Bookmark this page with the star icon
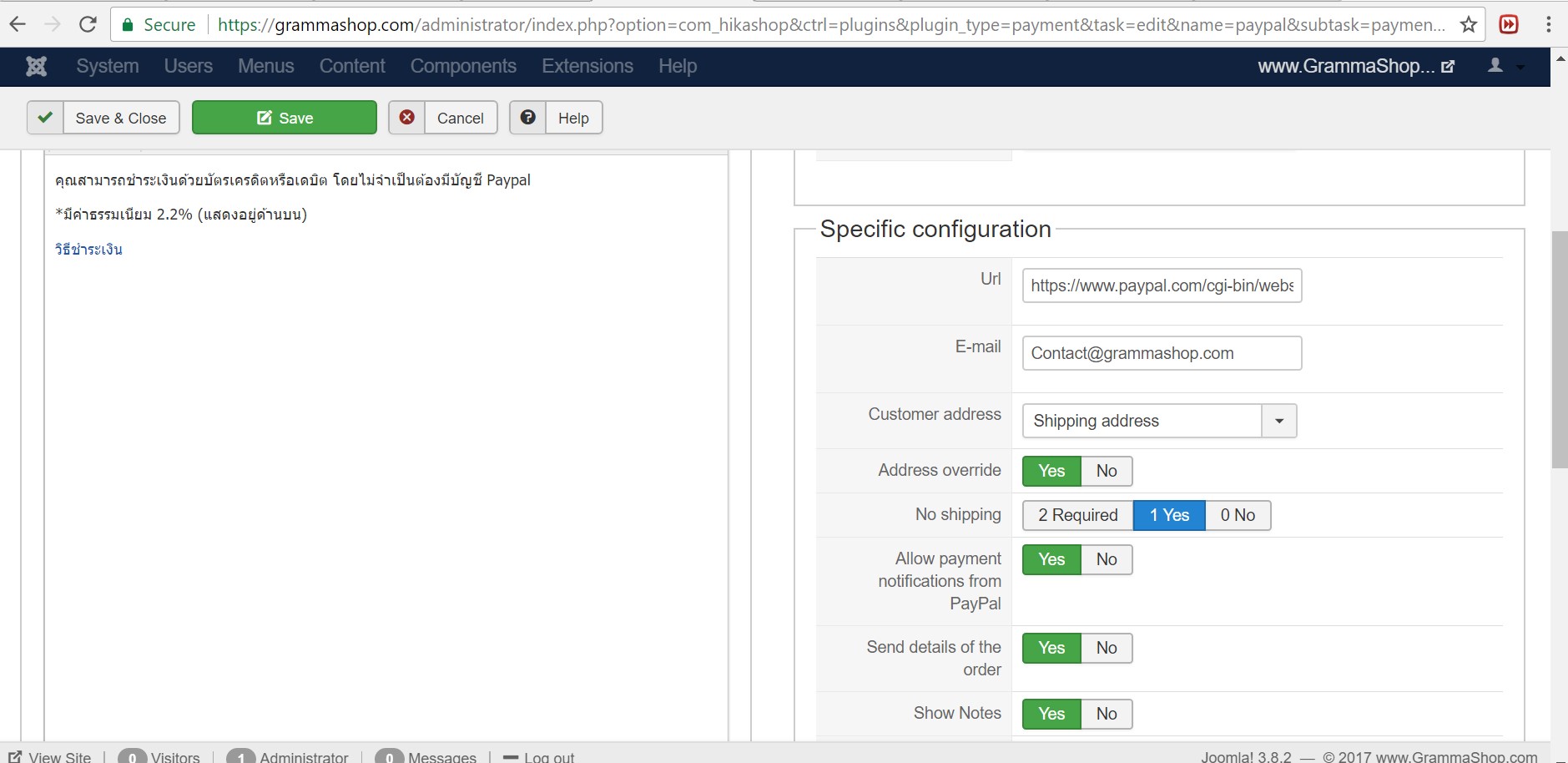 pos(1469,24)
